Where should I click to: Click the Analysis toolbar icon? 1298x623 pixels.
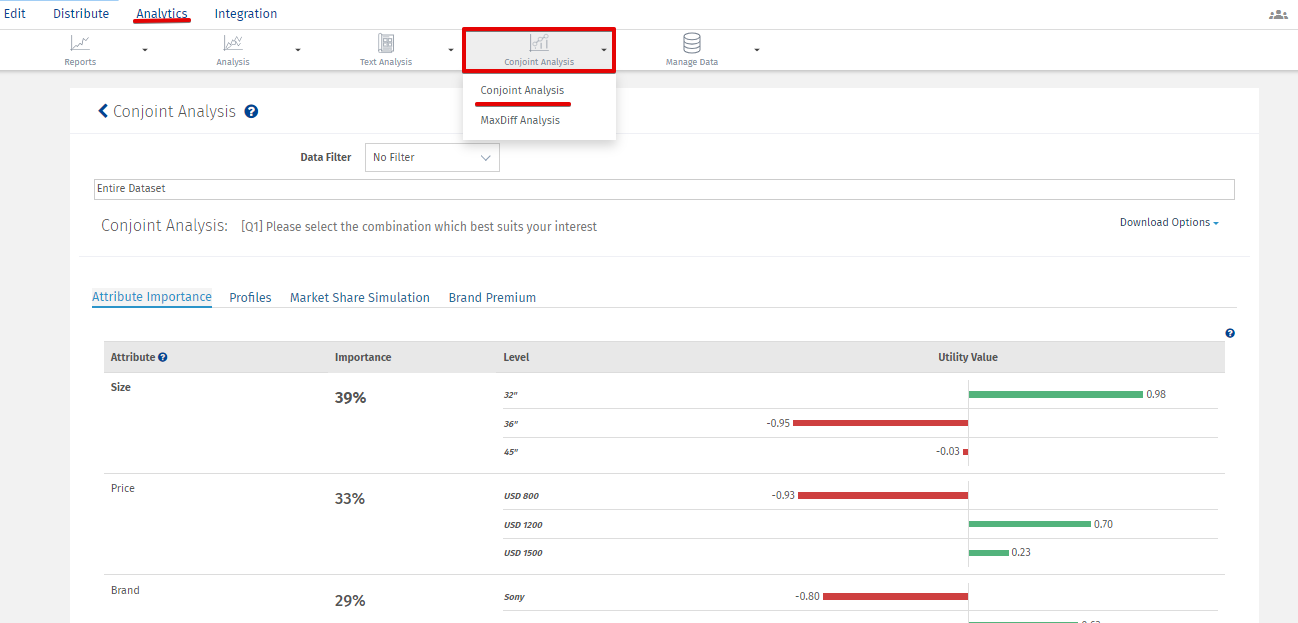coord(233,43)
